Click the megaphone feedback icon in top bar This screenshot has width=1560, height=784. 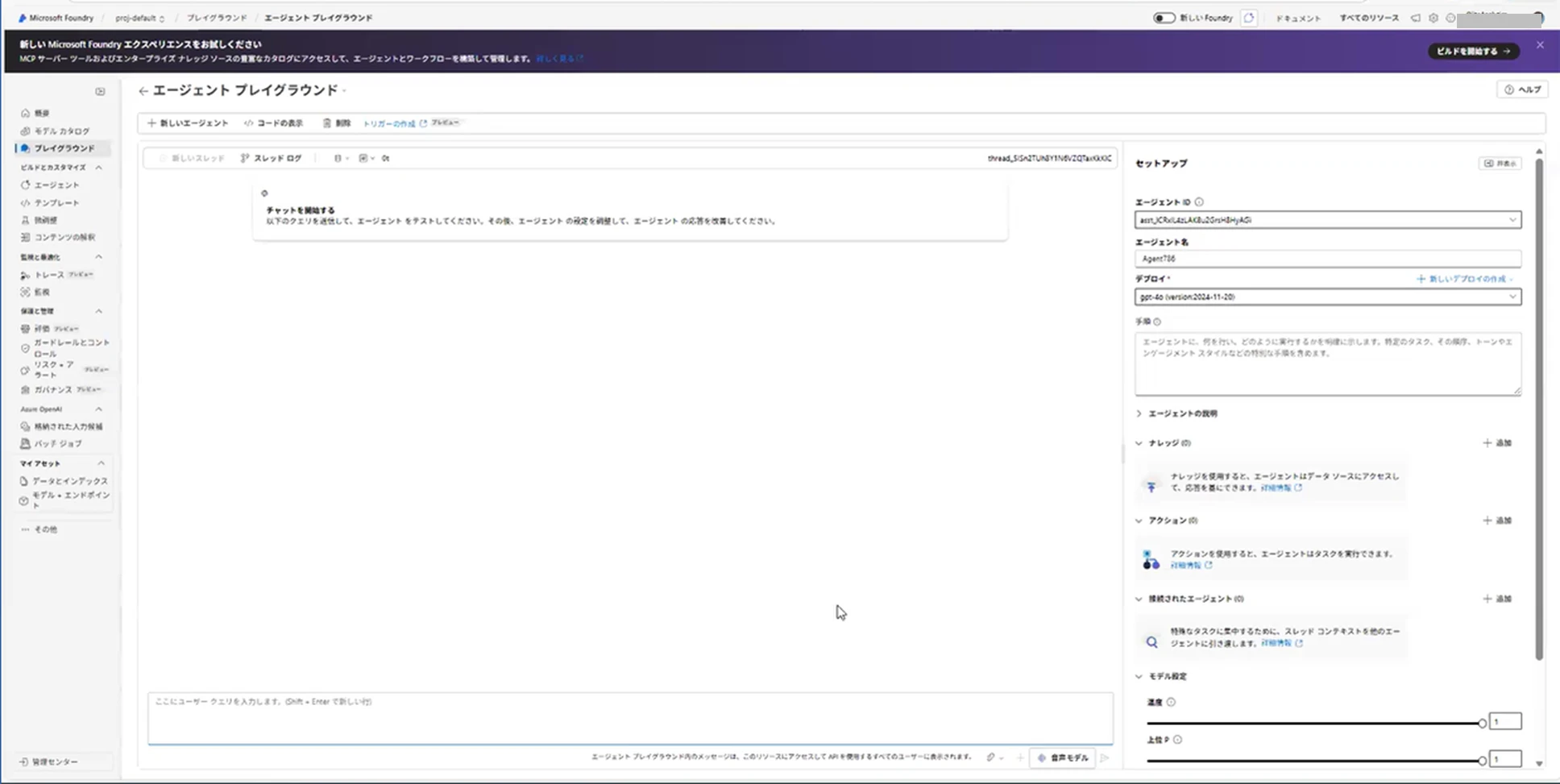tap(1416, 18)
